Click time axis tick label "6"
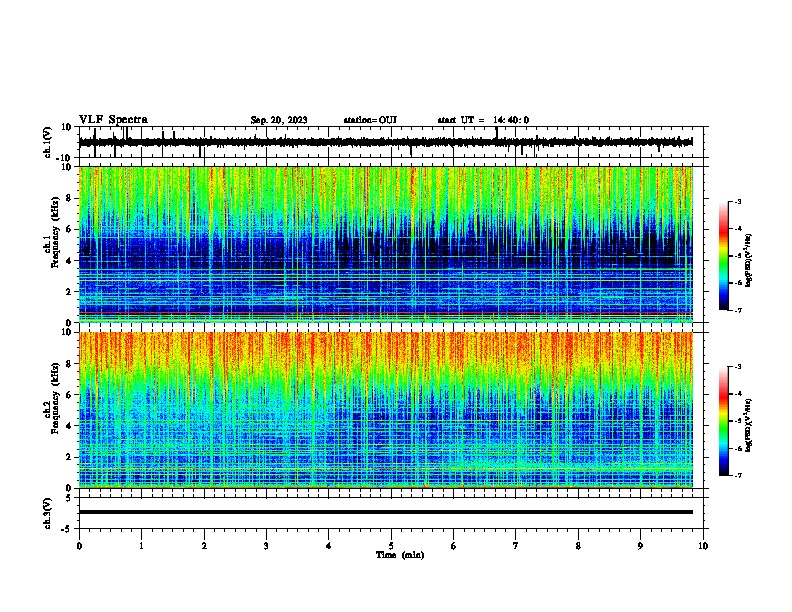The image size is (792, 612). [x=453, y=546]
